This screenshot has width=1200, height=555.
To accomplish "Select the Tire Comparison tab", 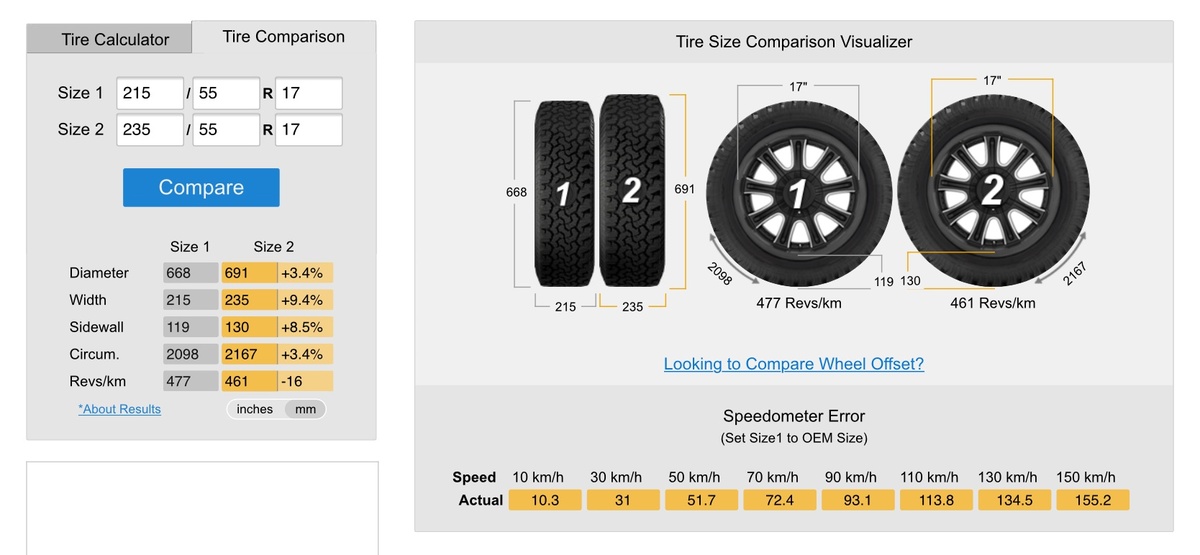I will point(283,37).
